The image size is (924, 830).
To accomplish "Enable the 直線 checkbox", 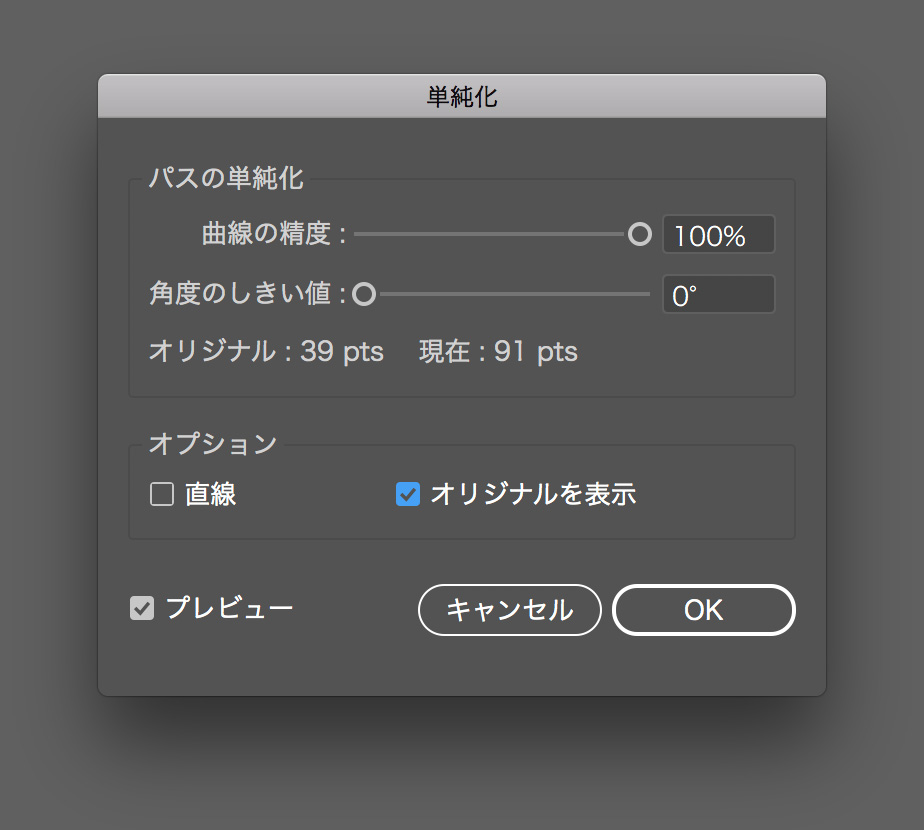I will point(161,494).
